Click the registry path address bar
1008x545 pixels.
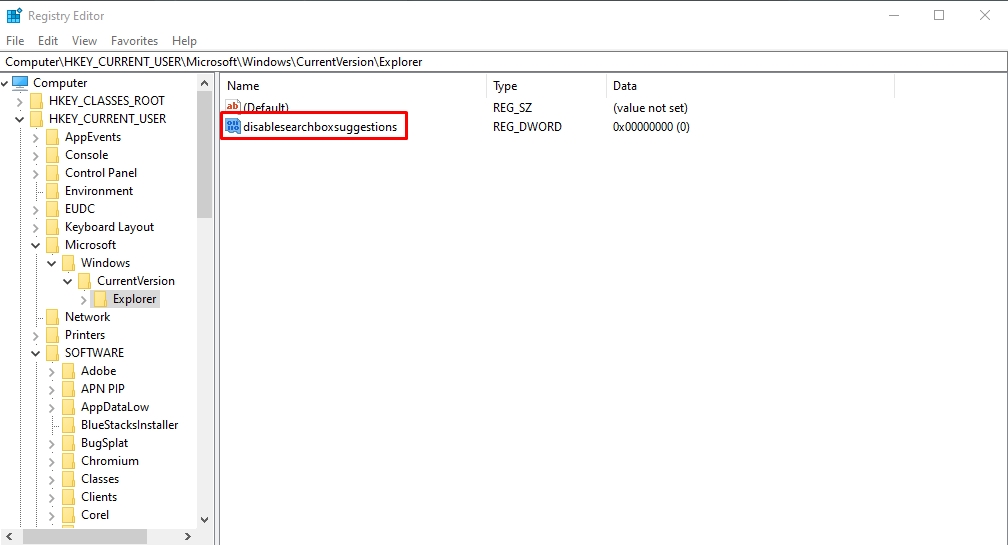coord(504,62)
